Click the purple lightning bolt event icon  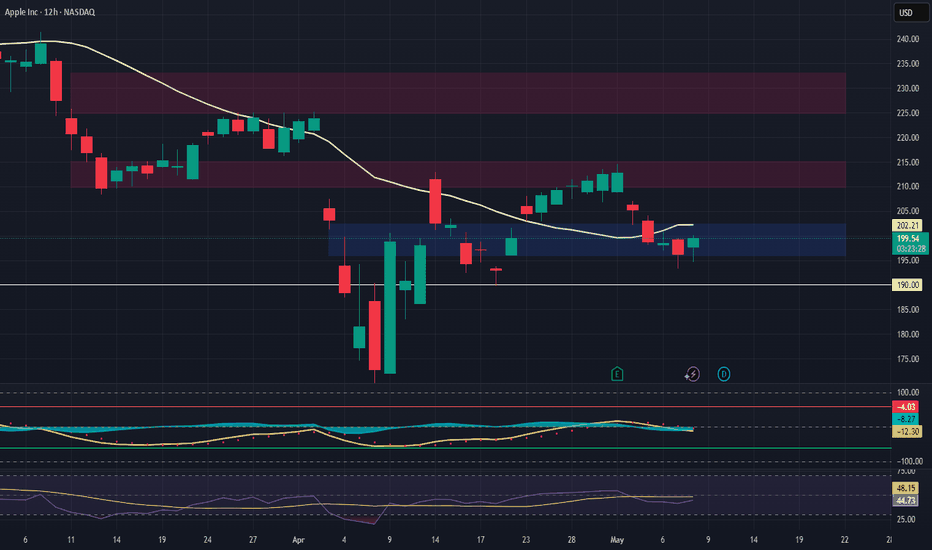pos(692,374)
